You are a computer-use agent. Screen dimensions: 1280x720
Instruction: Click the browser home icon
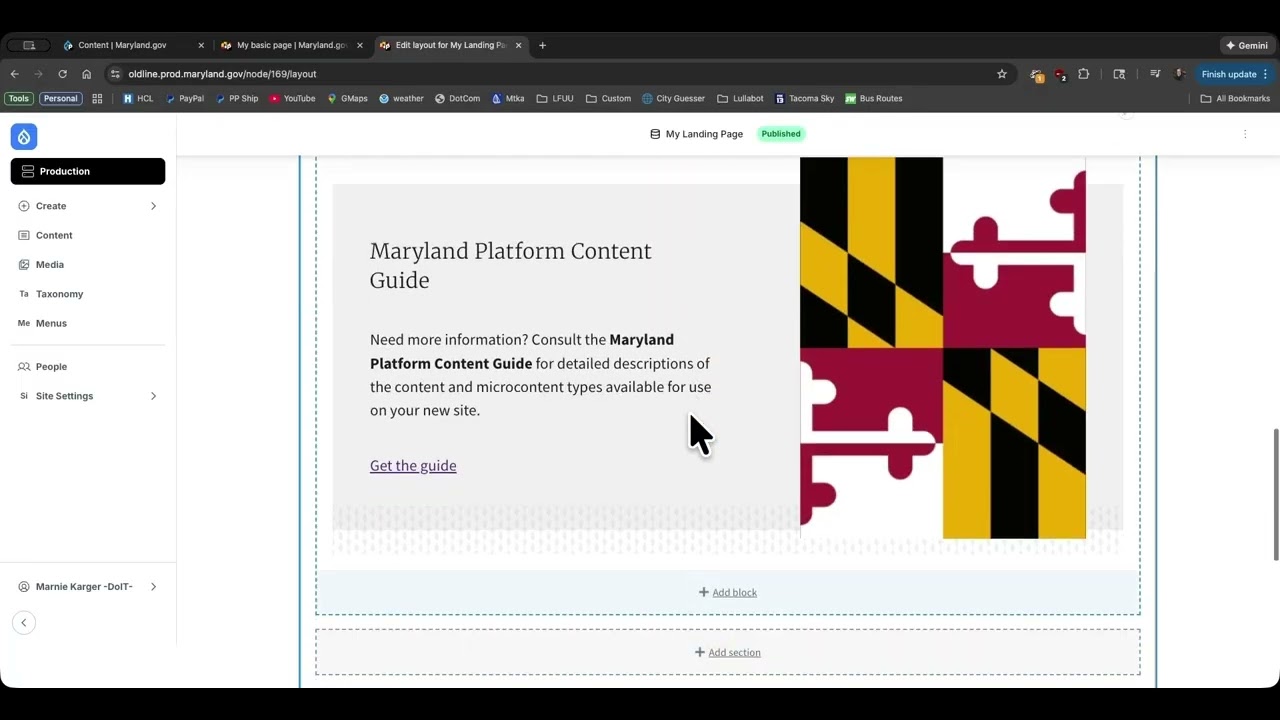click(x=87, y=74)
